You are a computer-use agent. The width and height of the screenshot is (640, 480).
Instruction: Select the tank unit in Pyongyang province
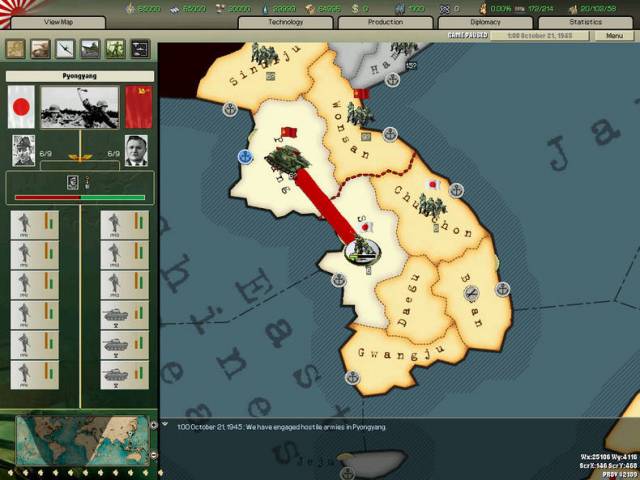click(x=283, y=159)
